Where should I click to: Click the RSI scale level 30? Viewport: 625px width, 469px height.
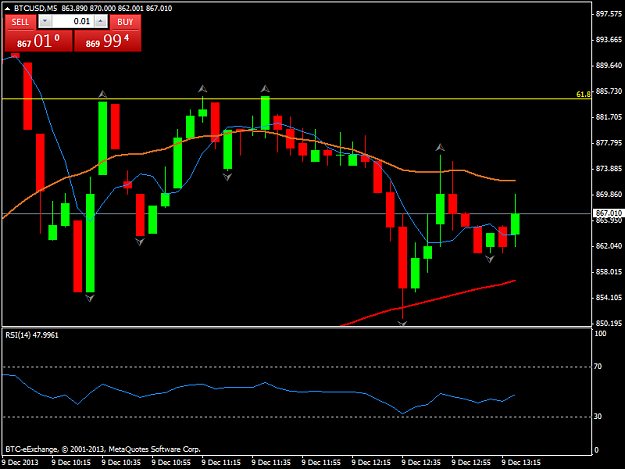597,416
